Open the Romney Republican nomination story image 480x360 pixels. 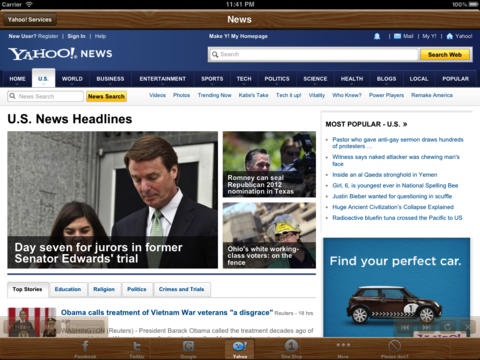coord(269,164)
